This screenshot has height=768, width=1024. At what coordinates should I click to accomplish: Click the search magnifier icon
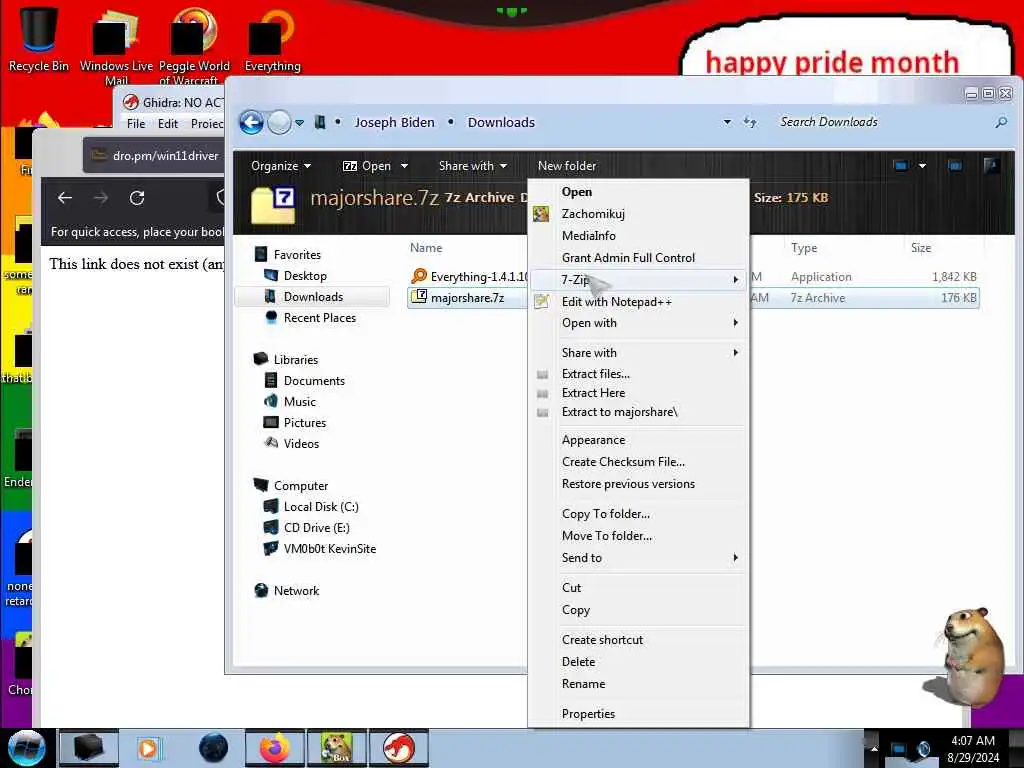[x=1000, y=122]
